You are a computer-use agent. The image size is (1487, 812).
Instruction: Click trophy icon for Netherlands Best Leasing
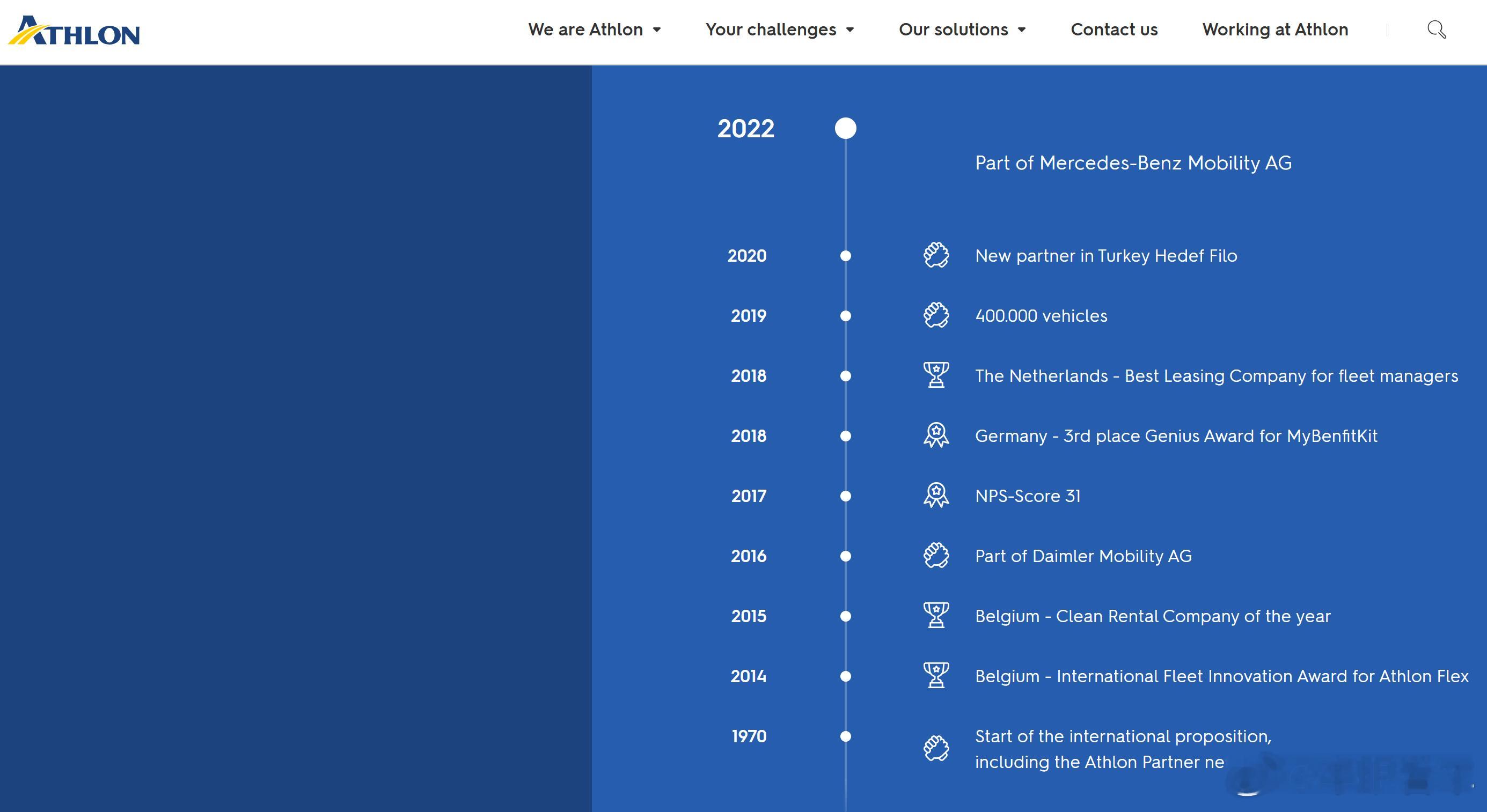[936, 375]
